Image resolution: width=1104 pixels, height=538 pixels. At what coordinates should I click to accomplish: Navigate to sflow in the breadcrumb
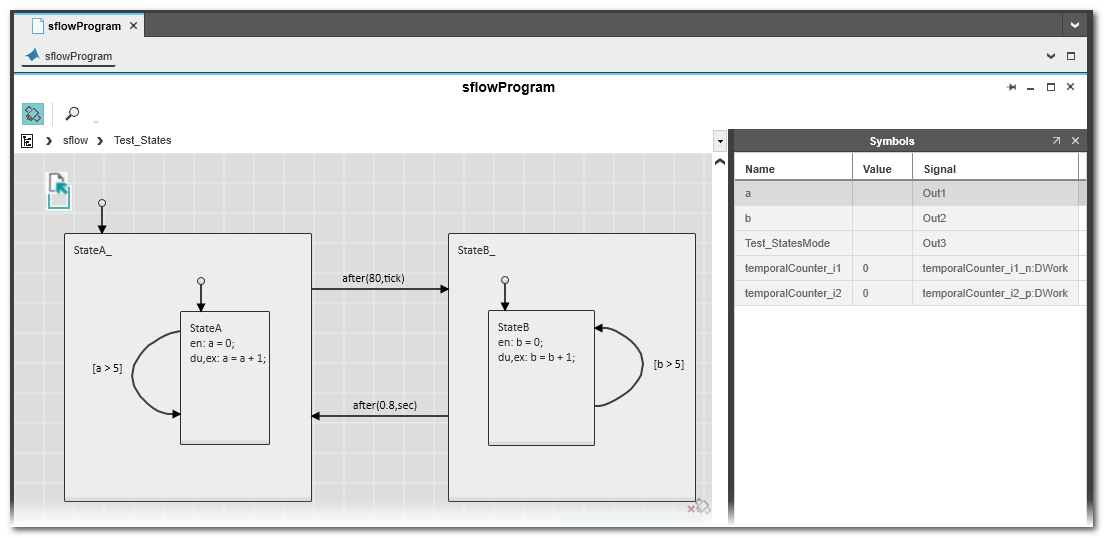(75, 141)
